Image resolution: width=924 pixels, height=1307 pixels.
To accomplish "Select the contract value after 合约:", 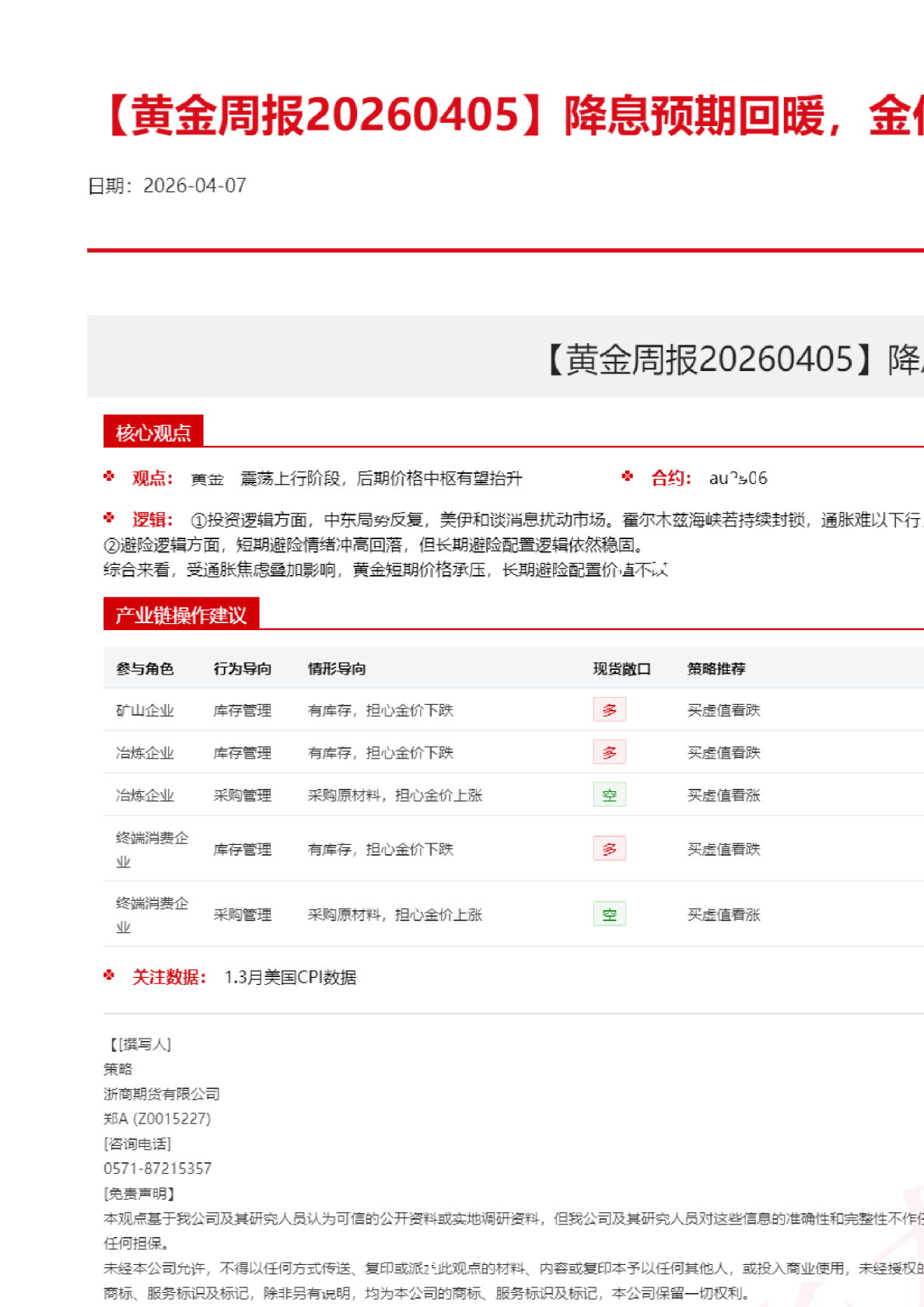I will tap(738, 478).
